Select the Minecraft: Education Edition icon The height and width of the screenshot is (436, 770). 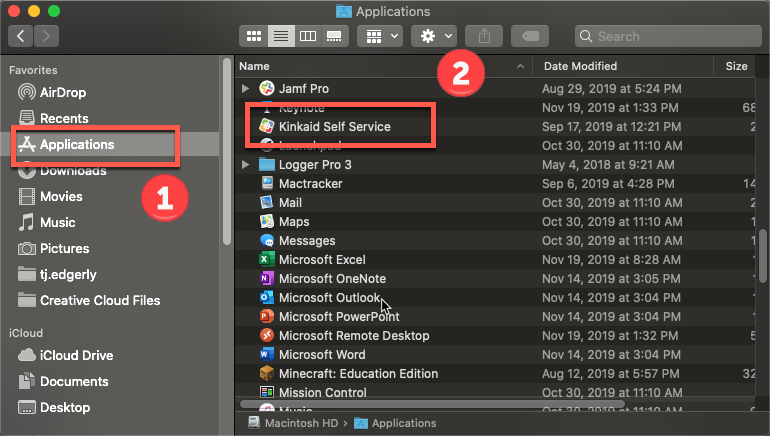pos(267,374)
